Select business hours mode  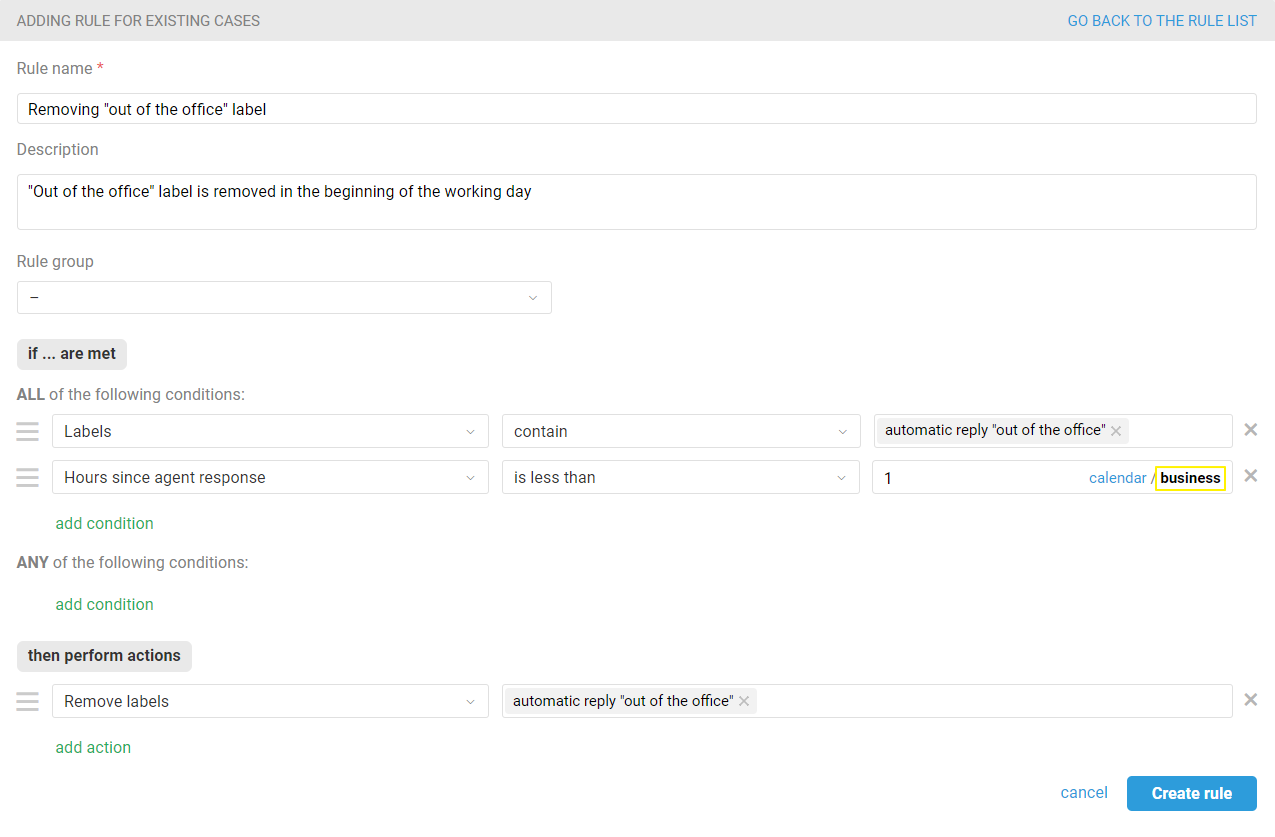[1190, 478]
